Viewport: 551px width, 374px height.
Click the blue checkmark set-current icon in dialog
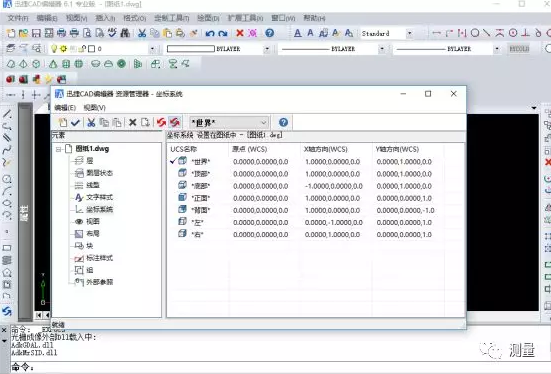tap(75, 122)
